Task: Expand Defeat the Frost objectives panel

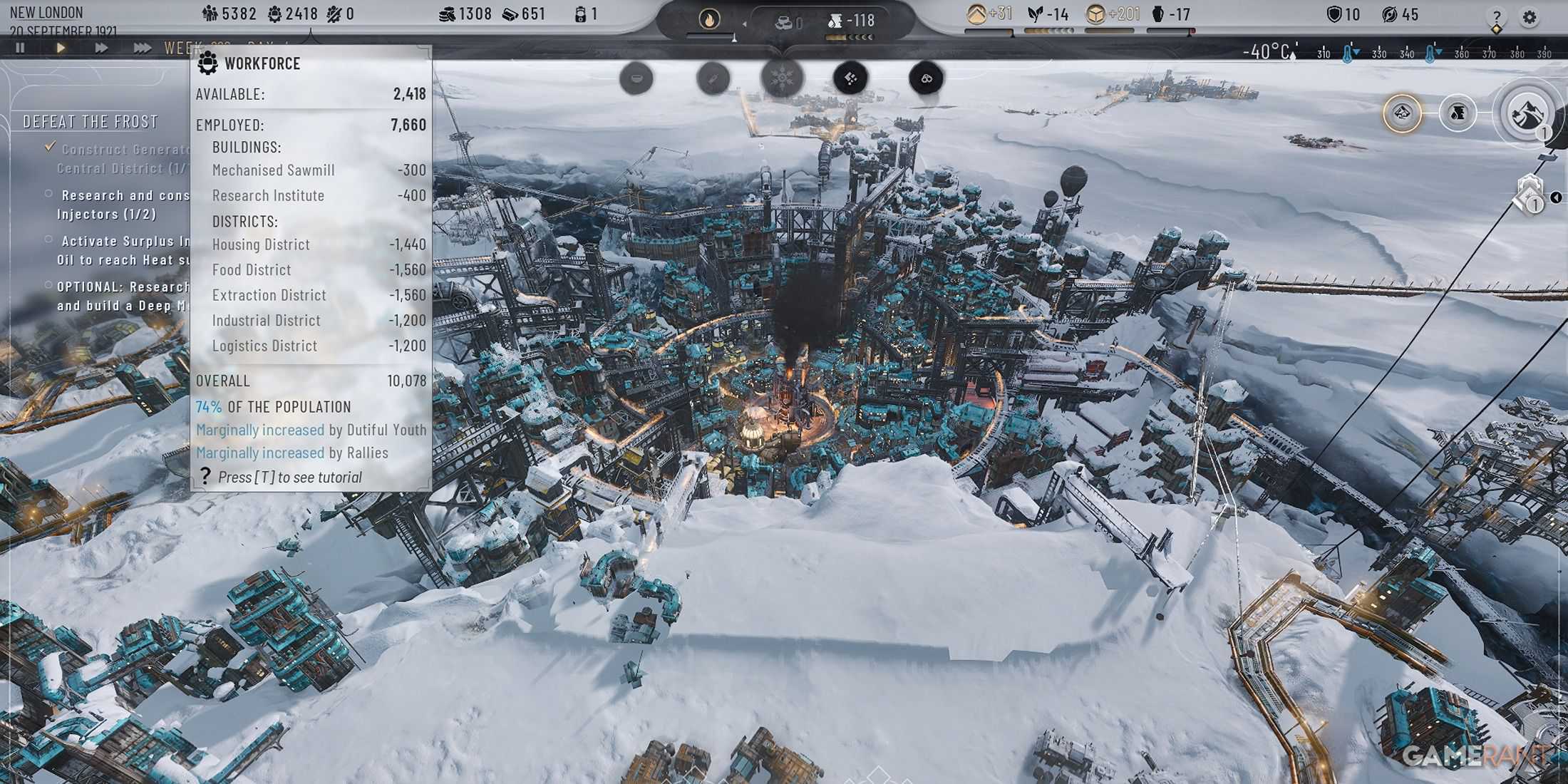Action: [91, 121]
